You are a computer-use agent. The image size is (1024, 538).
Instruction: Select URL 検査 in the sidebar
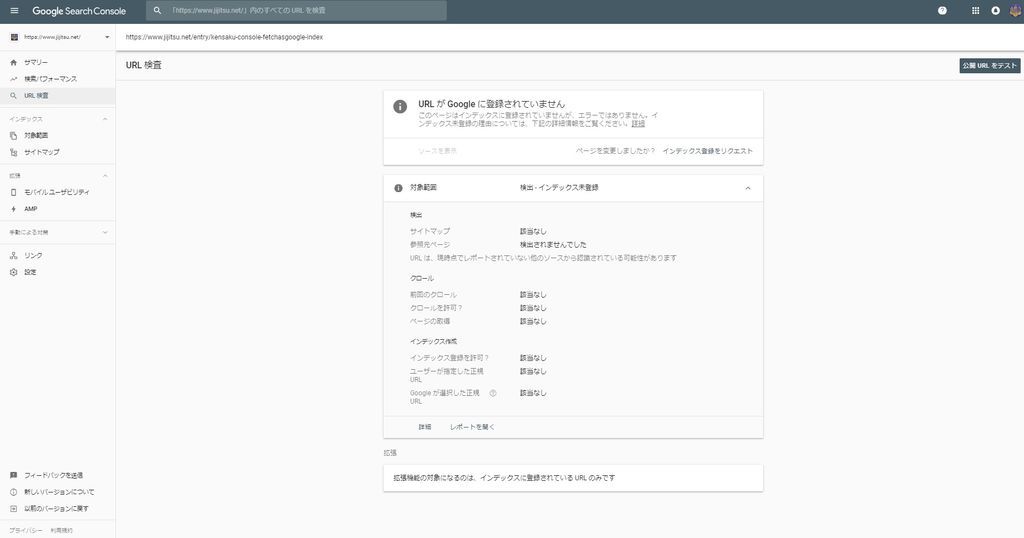coord(57,95)
